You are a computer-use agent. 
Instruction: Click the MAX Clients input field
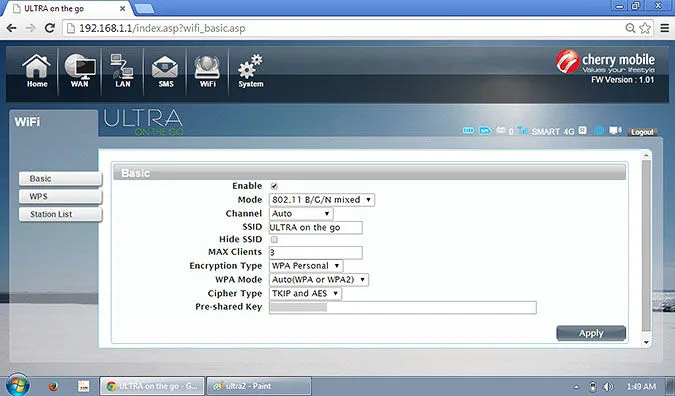coord(316,253)
